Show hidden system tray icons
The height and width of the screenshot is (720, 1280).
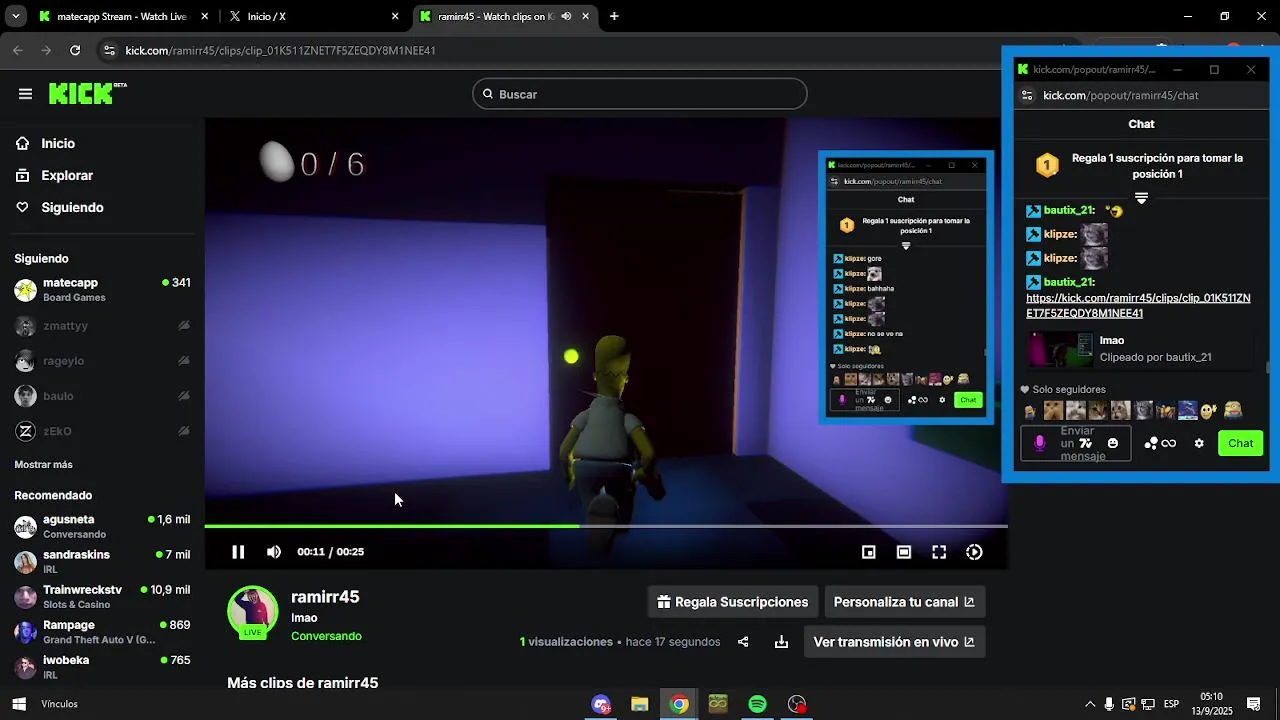1090,704
